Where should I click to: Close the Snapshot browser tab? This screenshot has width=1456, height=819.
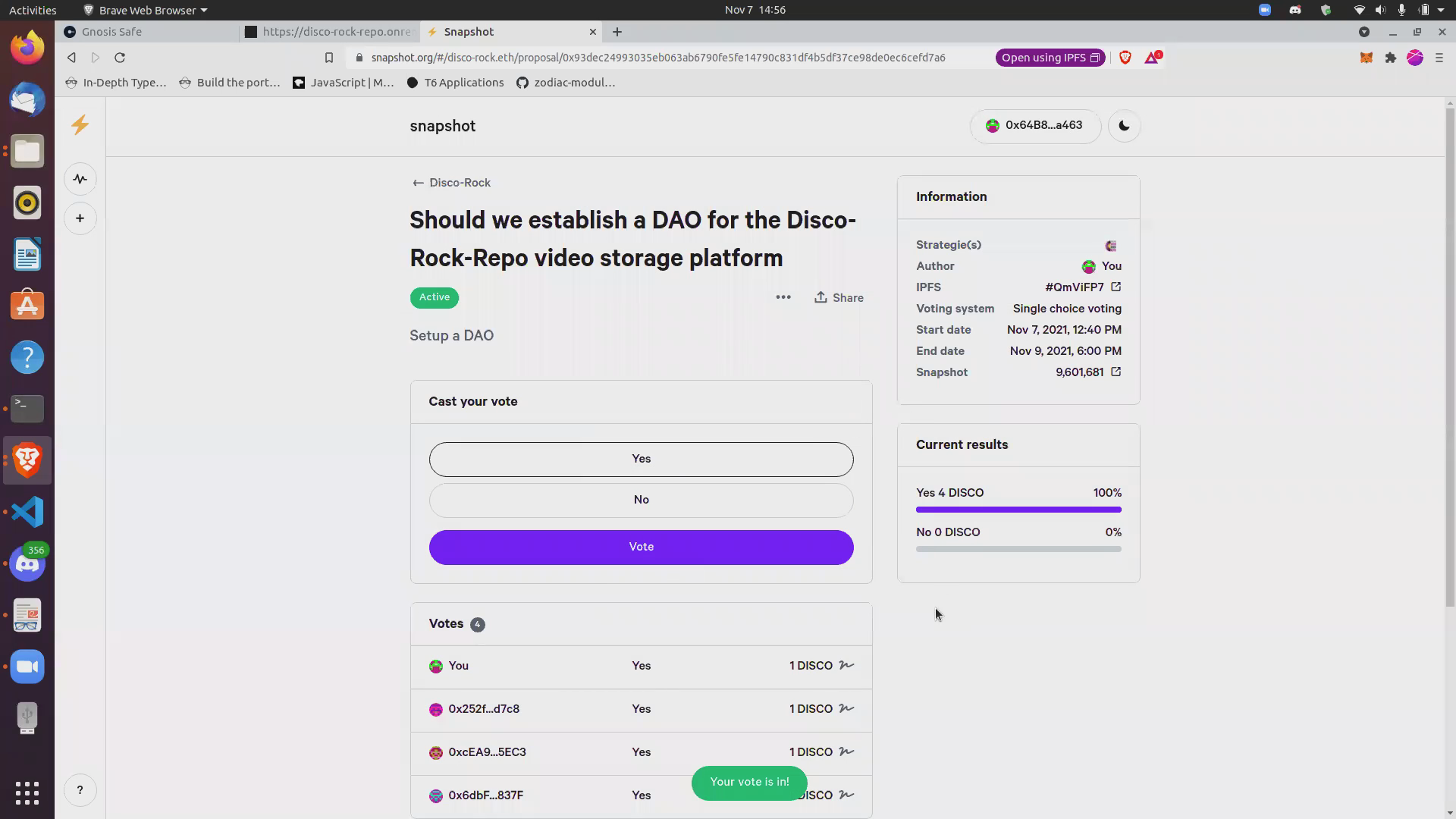point(593,32)
